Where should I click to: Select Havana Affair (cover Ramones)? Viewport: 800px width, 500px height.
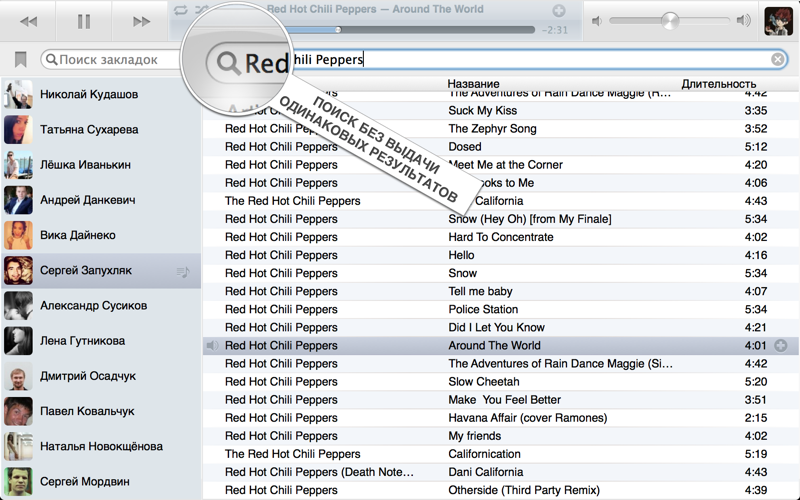tap(528, 418)
